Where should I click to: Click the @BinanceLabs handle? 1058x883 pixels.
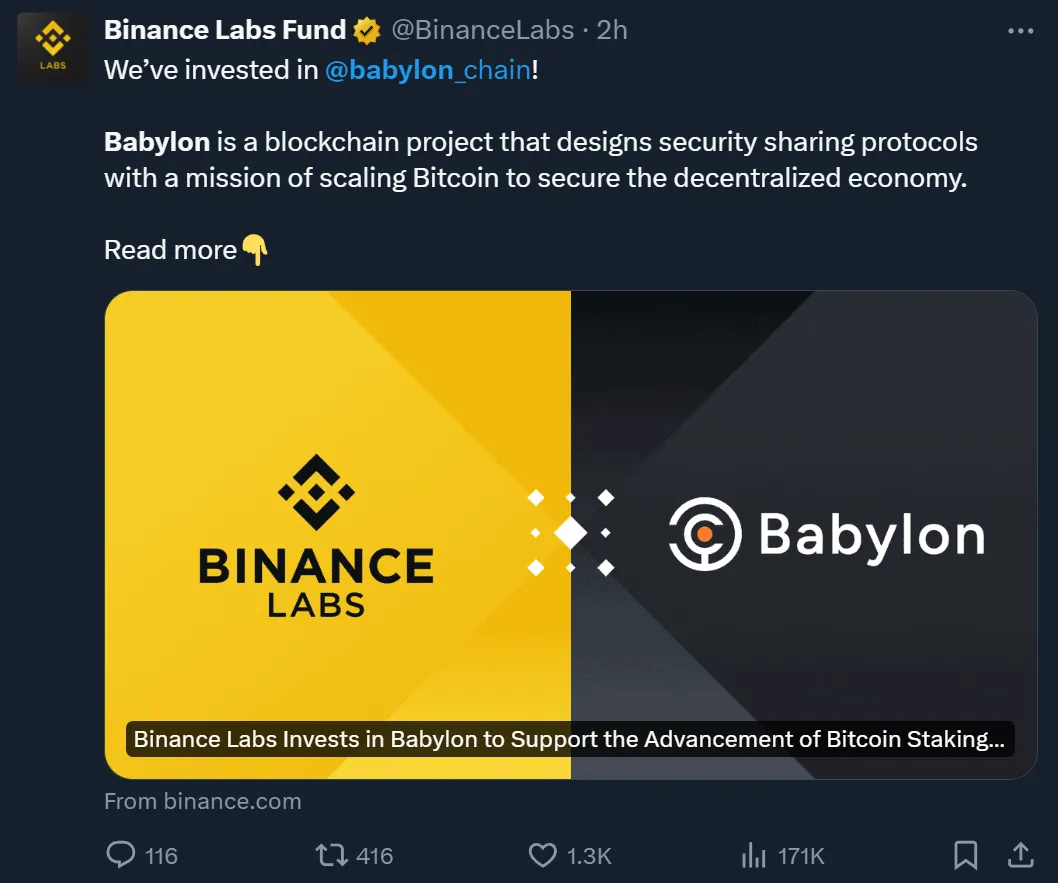tap(482, 31)
